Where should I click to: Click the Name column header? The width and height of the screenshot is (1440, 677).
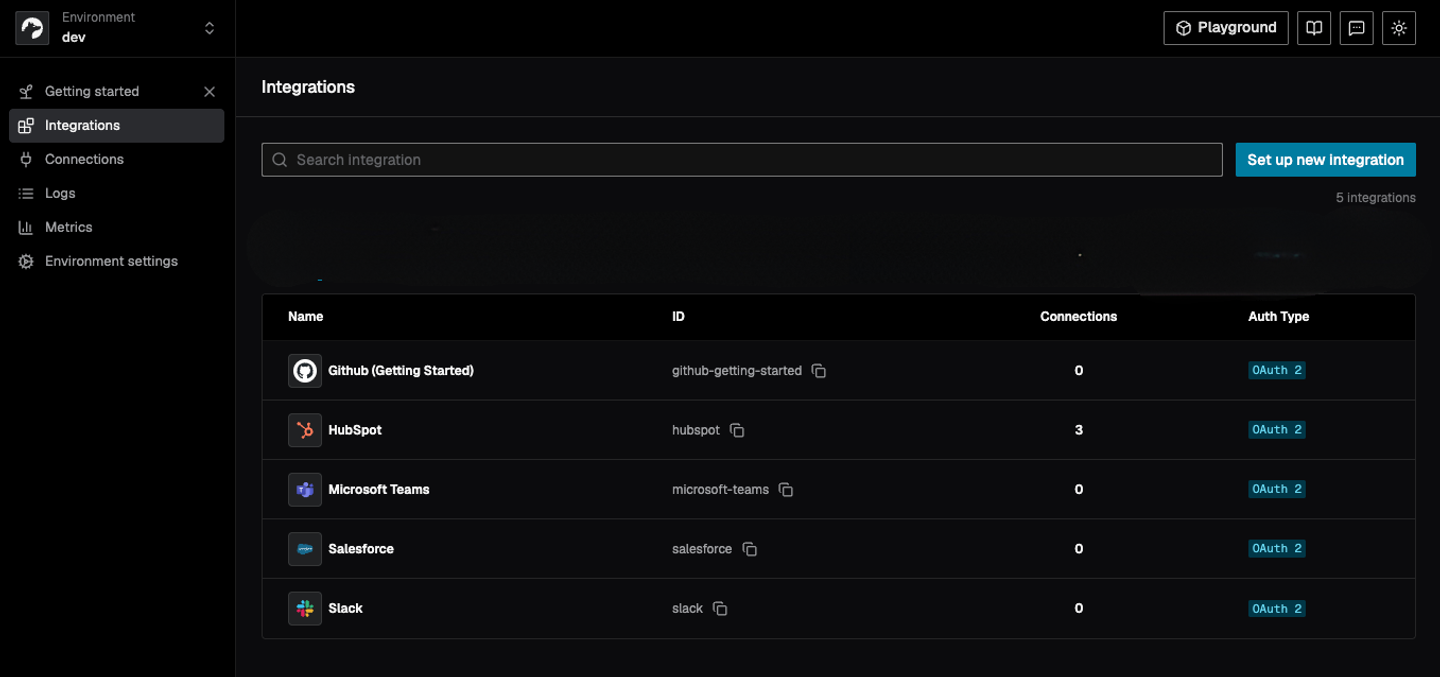click(x=305, y=317)
